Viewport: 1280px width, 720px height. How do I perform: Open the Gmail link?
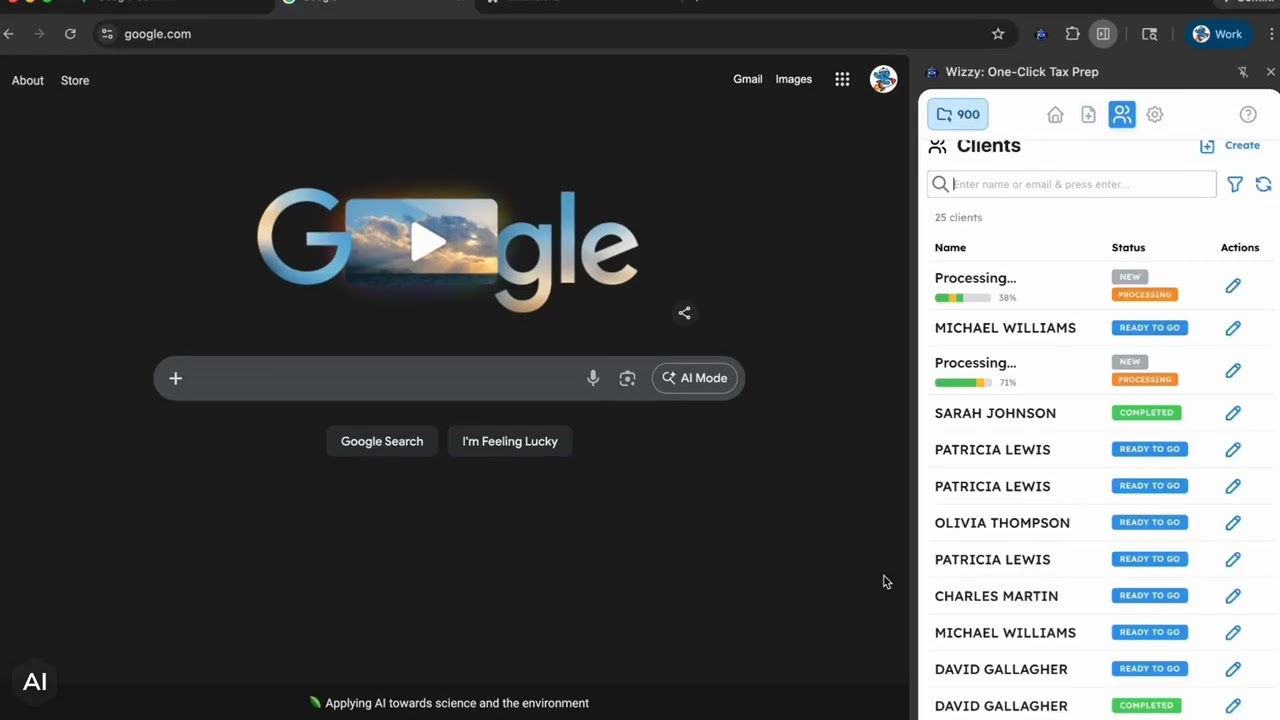(x=748, y=79)
